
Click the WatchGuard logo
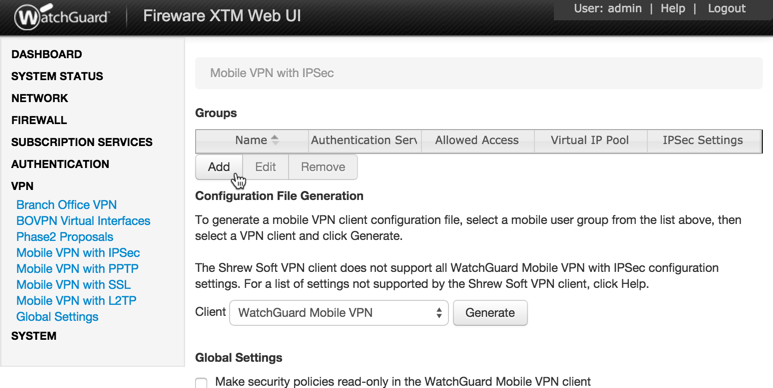[x=62, y=16]
